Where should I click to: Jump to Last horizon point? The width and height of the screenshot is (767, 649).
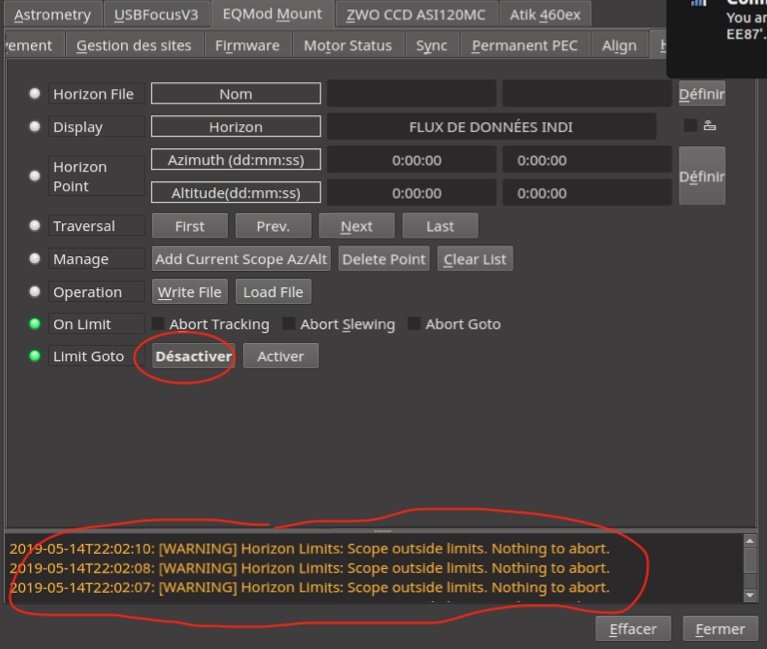click(440, 226)
